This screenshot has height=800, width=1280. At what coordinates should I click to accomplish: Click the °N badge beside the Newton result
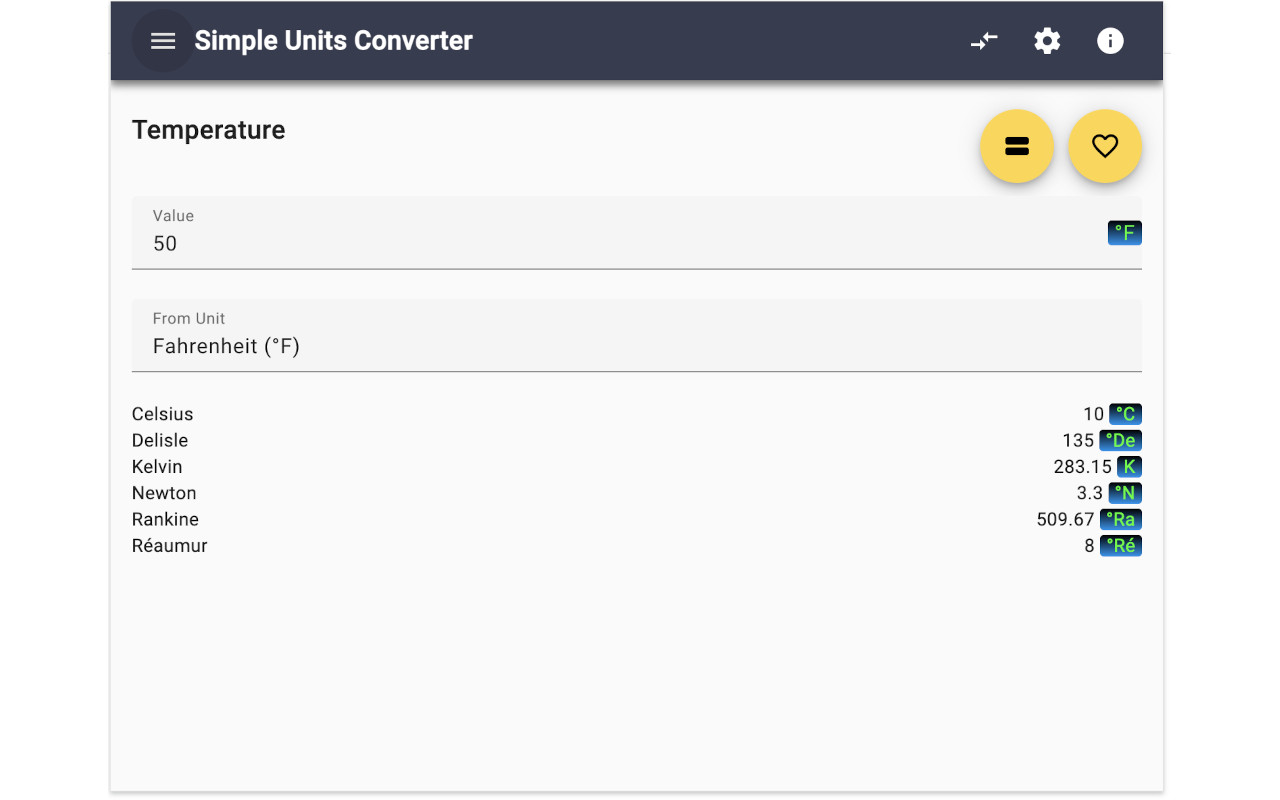(x=1124, y=493)
